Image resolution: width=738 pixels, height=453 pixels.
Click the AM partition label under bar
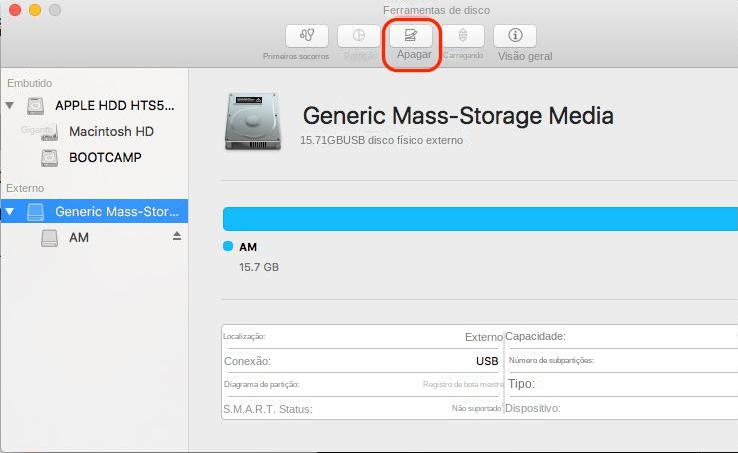[248, 247]
